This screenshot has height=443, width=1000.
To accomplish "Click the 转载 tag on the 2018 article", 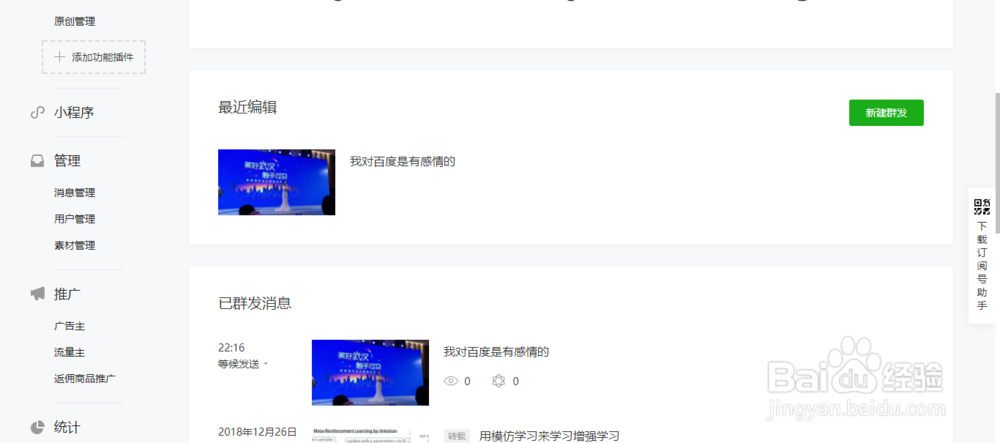I will tap(457, 436).
